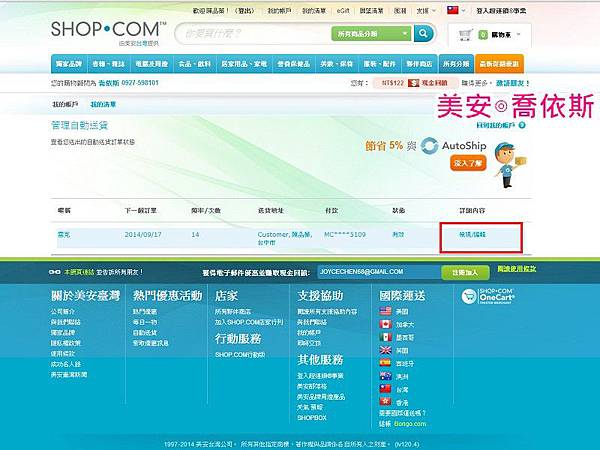Image resolution: width=600 pixels, height=450 pixels.
Task: Click the 檢視/編輯 link in order row
Action: [472, 234]
